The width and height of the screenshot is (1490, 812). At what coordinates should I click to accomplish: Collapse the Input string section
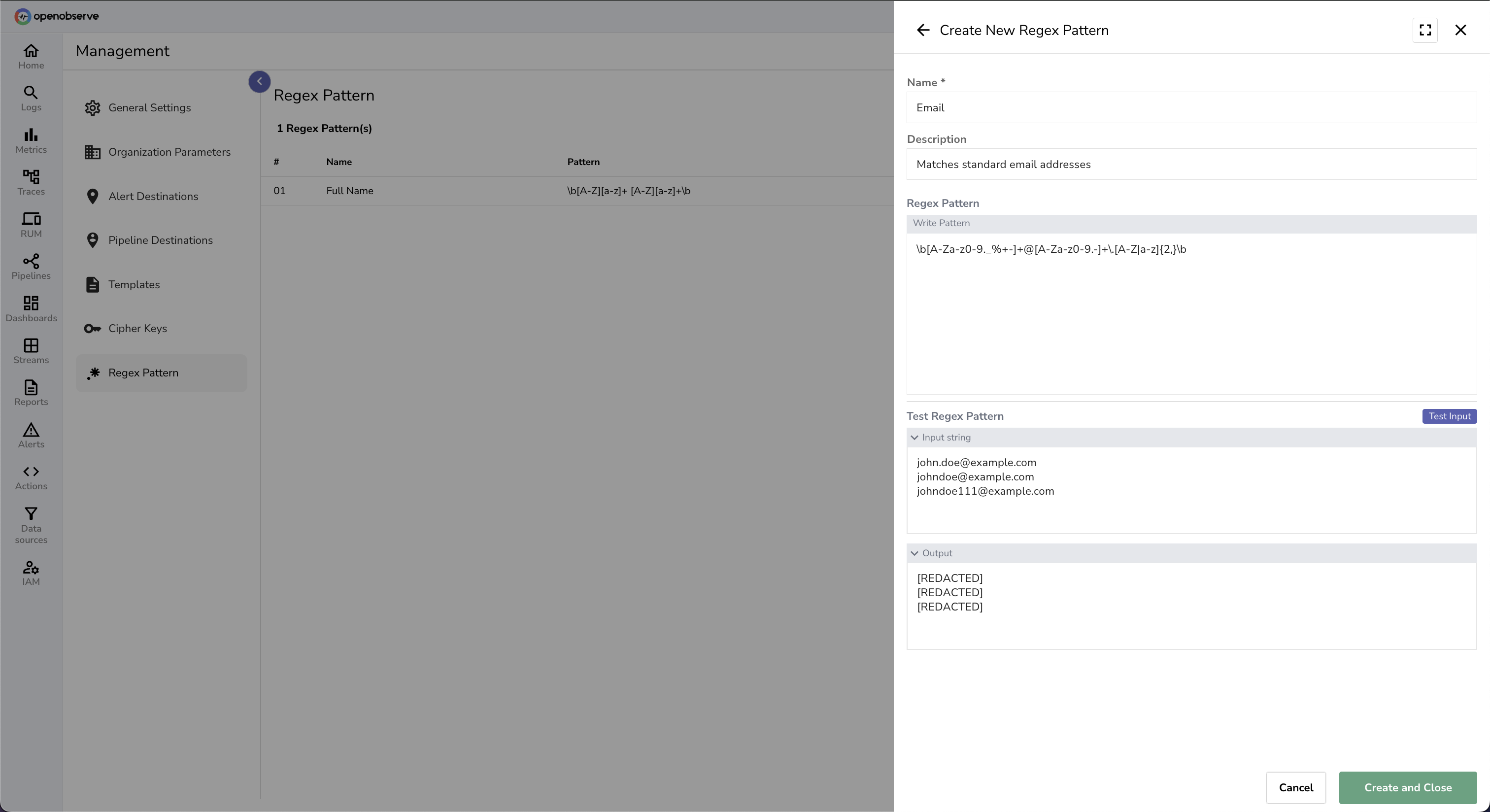pos(914,438)
